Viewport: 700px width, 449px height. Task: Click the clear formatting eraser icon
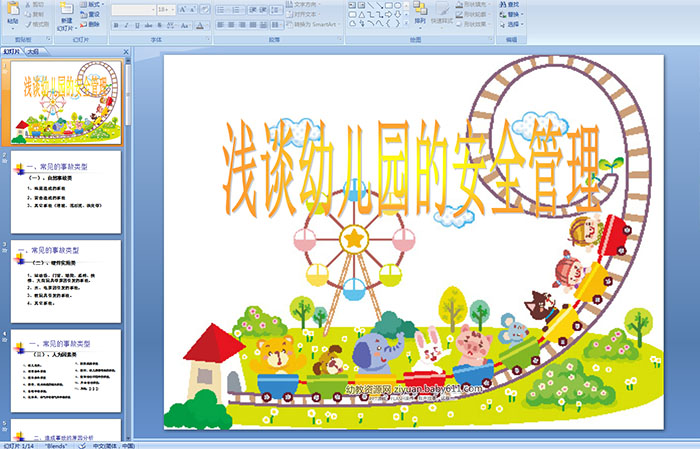pyautogui.click(x=205, y=9)
